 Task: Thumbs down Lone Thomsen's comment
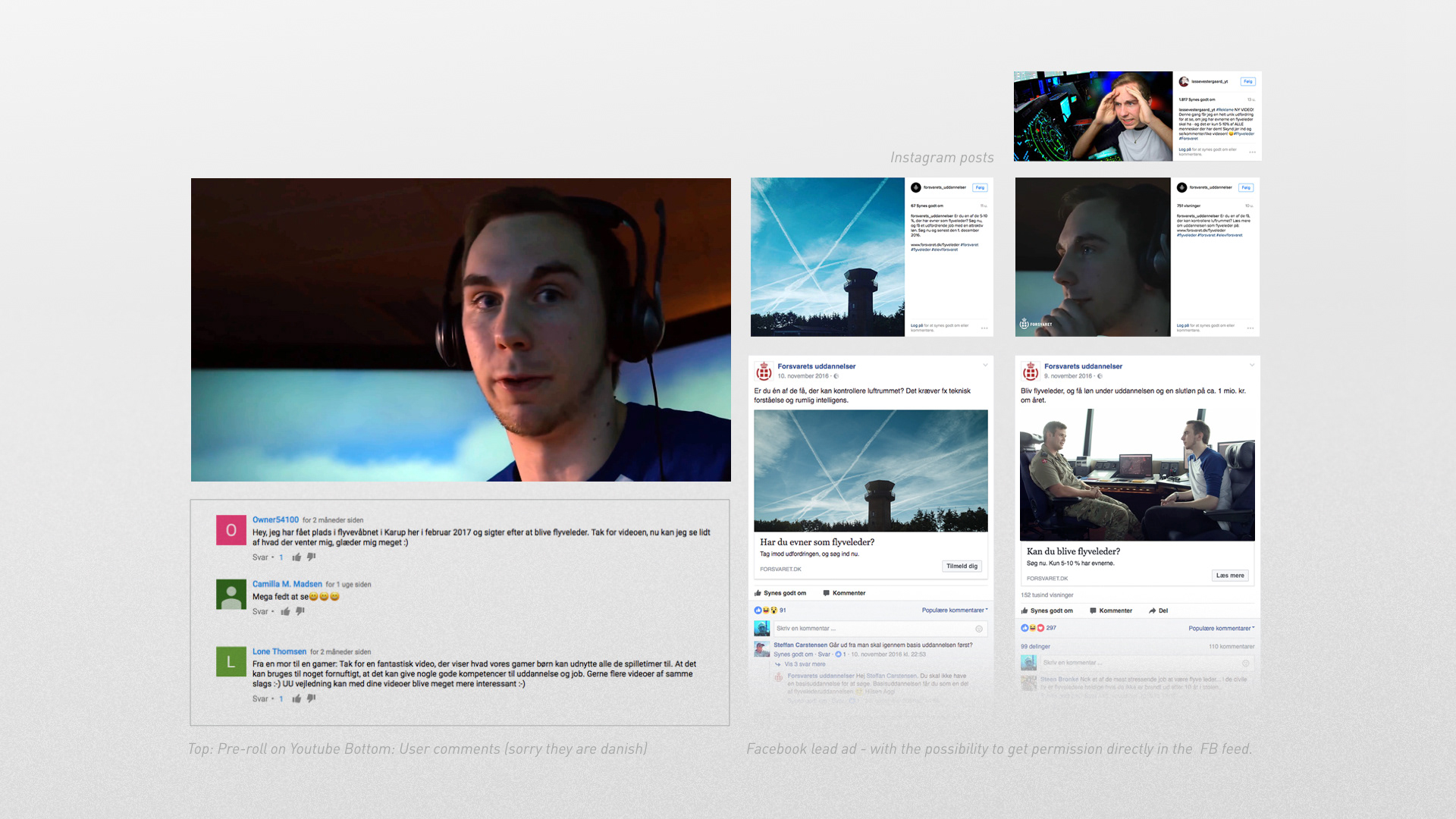pyautogui.click(x=311, y=699)
